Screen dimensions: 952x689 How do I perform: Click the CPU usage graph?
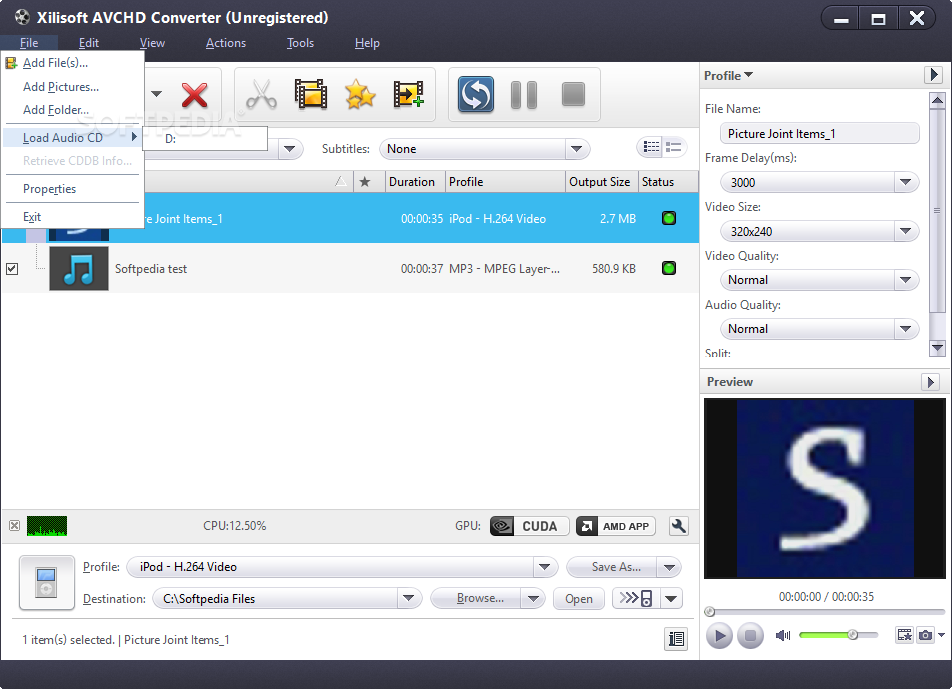point(47,526)
